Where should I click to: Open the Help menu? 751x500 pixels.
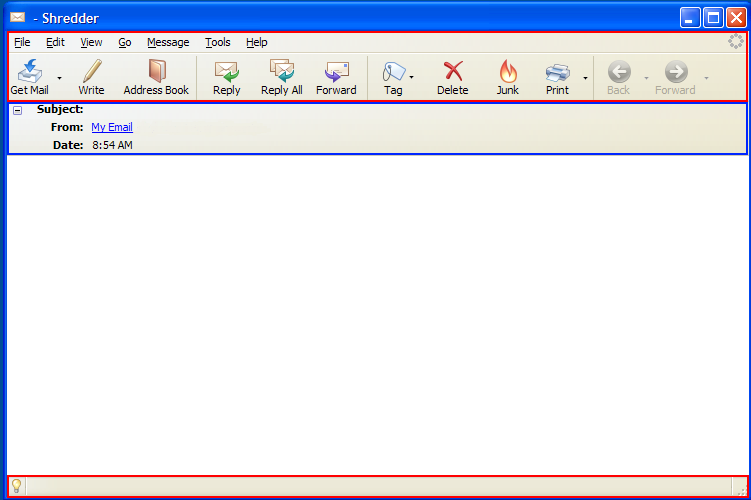[257, 42]
